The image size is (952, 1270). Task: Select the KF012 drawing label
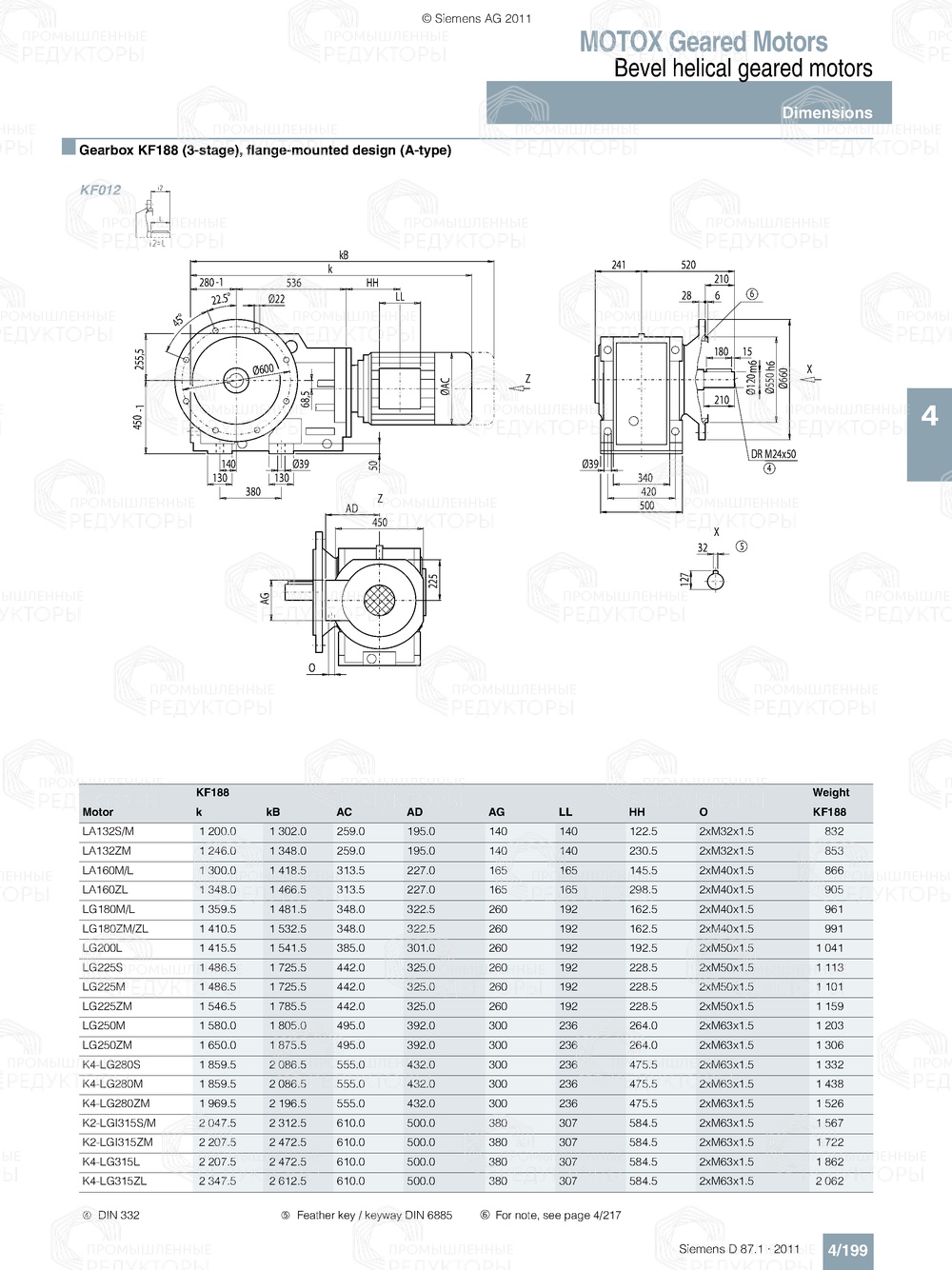tap(100, 189)
